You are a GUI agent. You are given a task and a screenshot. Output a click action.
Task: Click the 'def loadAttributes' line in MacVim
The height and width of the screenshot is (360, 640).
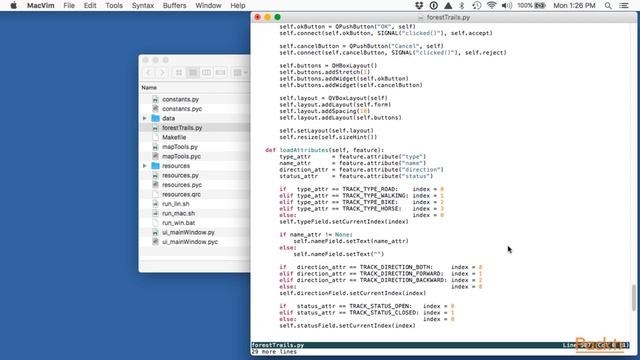coord(324,150)
